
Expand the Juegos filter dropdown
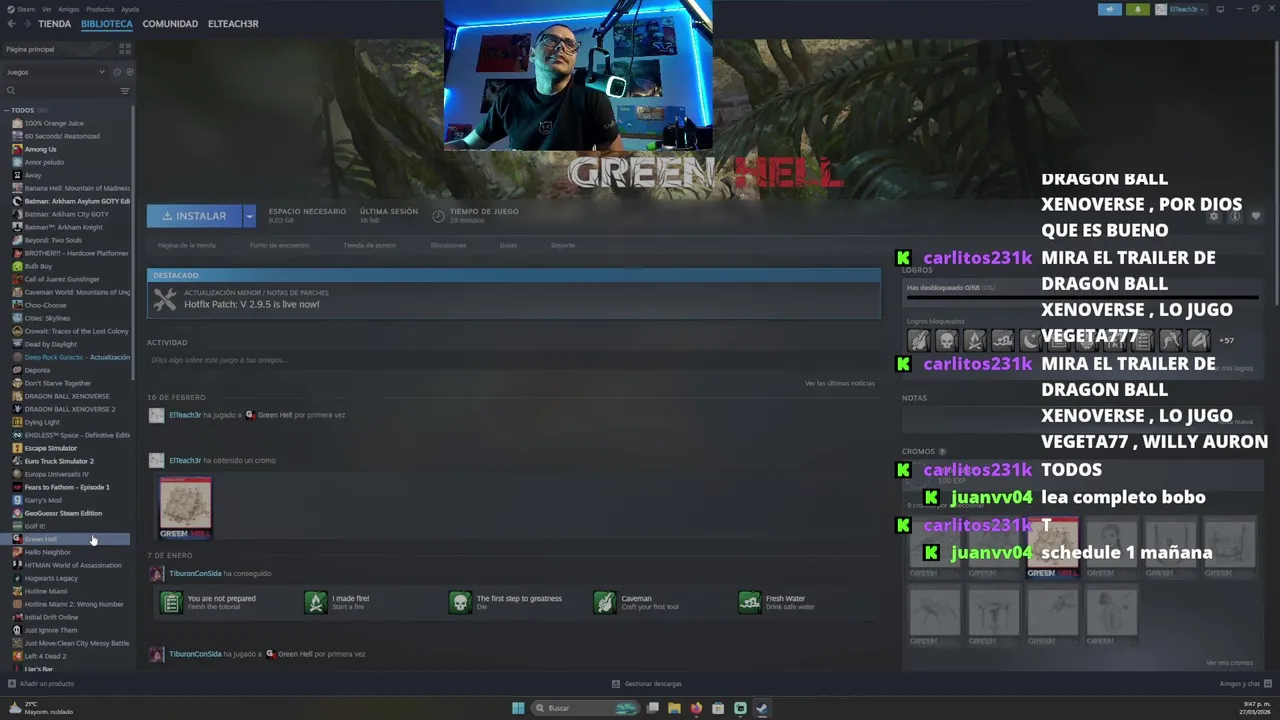click(55, 72)
